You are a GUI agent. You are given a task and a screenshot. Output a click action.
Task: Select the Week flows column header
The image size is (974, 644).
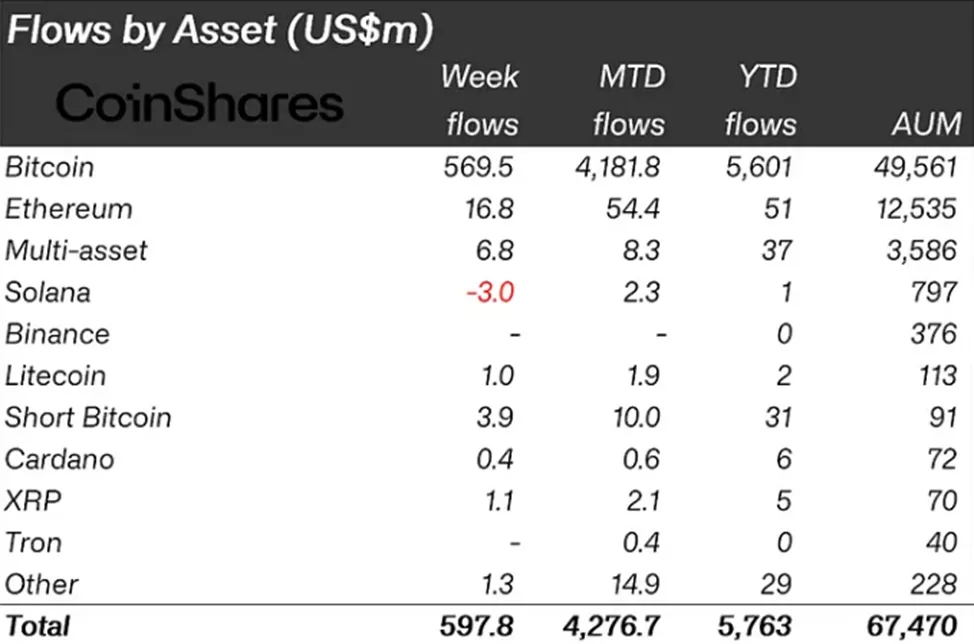point(480,100)
